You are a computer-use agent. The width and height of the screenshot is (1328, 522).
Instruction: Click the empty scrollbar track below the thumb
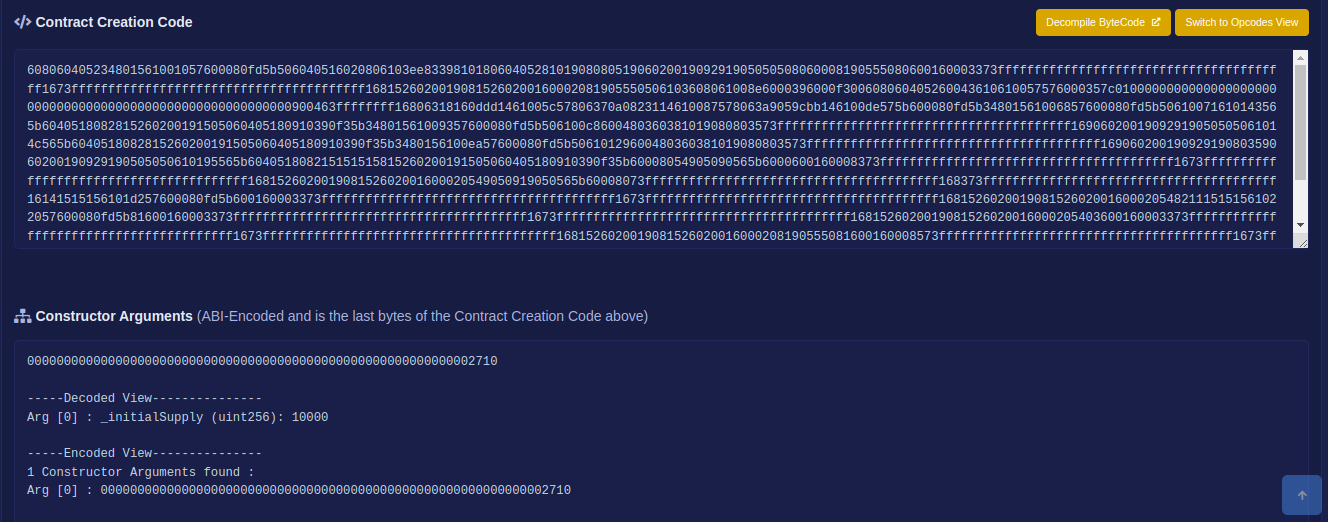[x=1300, y=199]
